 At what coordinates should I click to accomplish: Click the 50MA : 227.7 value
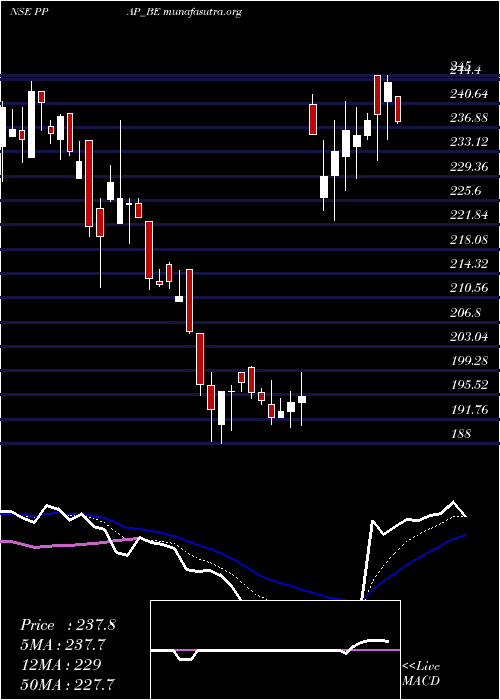pos(68,684)
